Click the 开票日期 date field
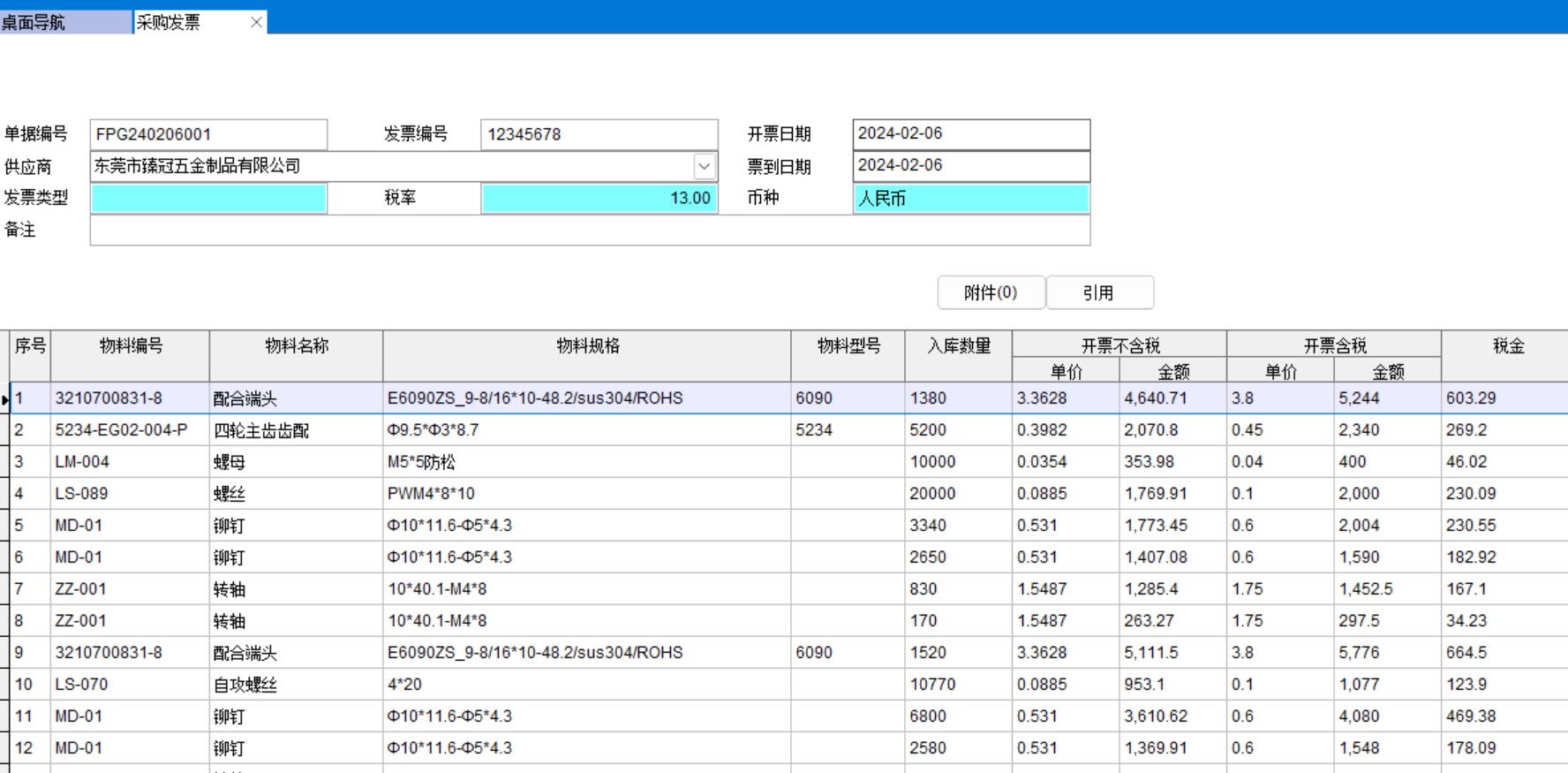This screenshot has height=773, width=1568. [971, 134]
